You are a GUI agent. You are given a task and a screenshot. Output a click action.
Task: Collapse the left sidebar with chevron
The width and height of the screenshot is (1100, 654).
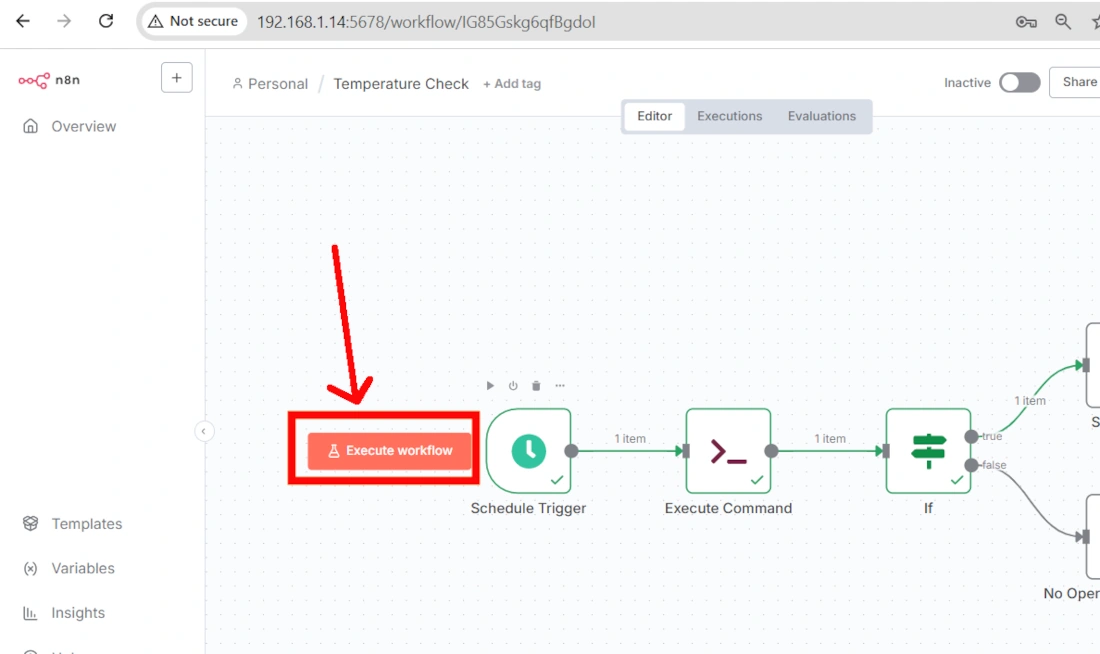(204, 431)
